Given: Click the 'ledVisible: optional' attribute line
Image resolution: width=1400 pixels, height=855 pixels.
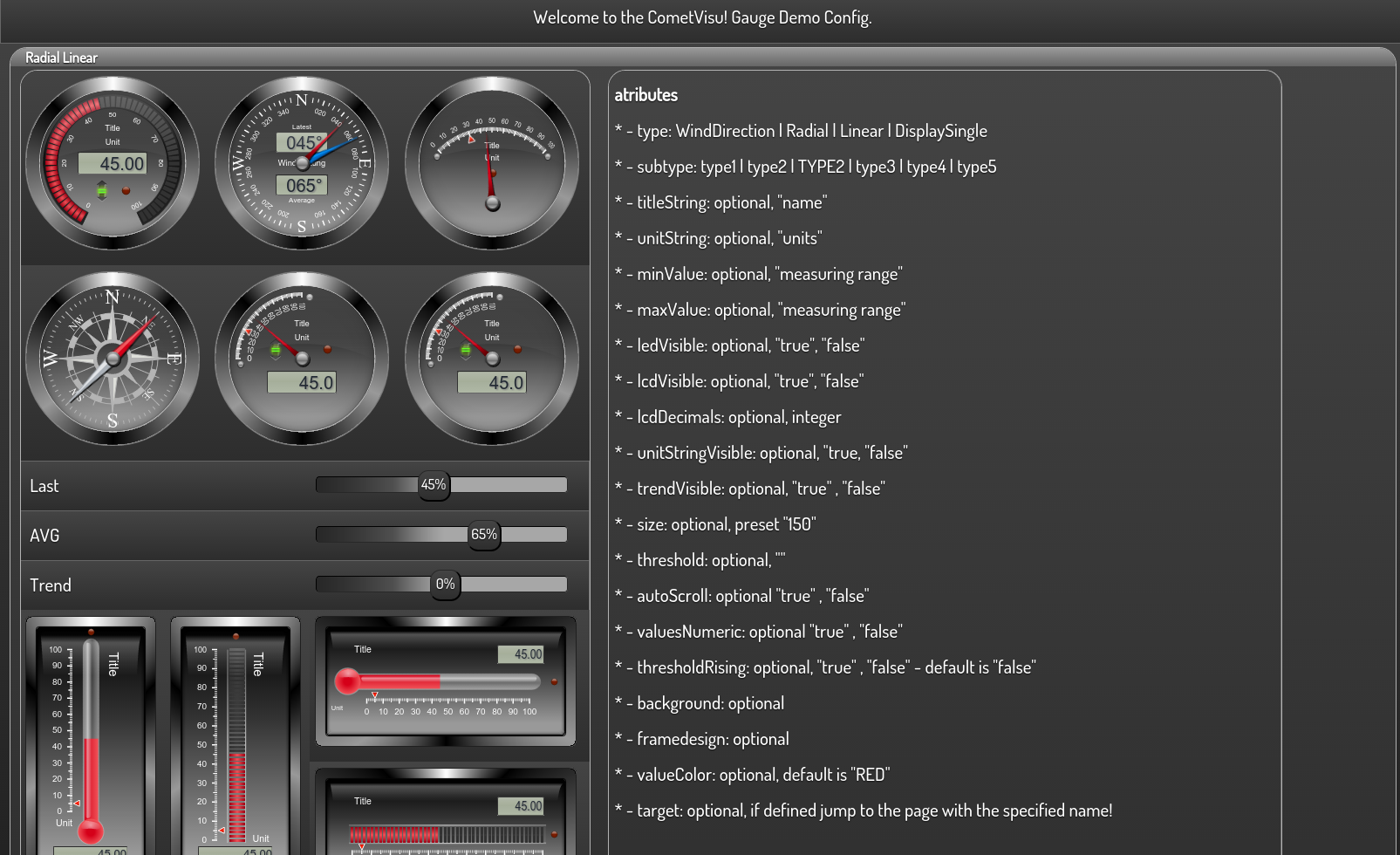Looking at the screenshot, I should 740,345.
